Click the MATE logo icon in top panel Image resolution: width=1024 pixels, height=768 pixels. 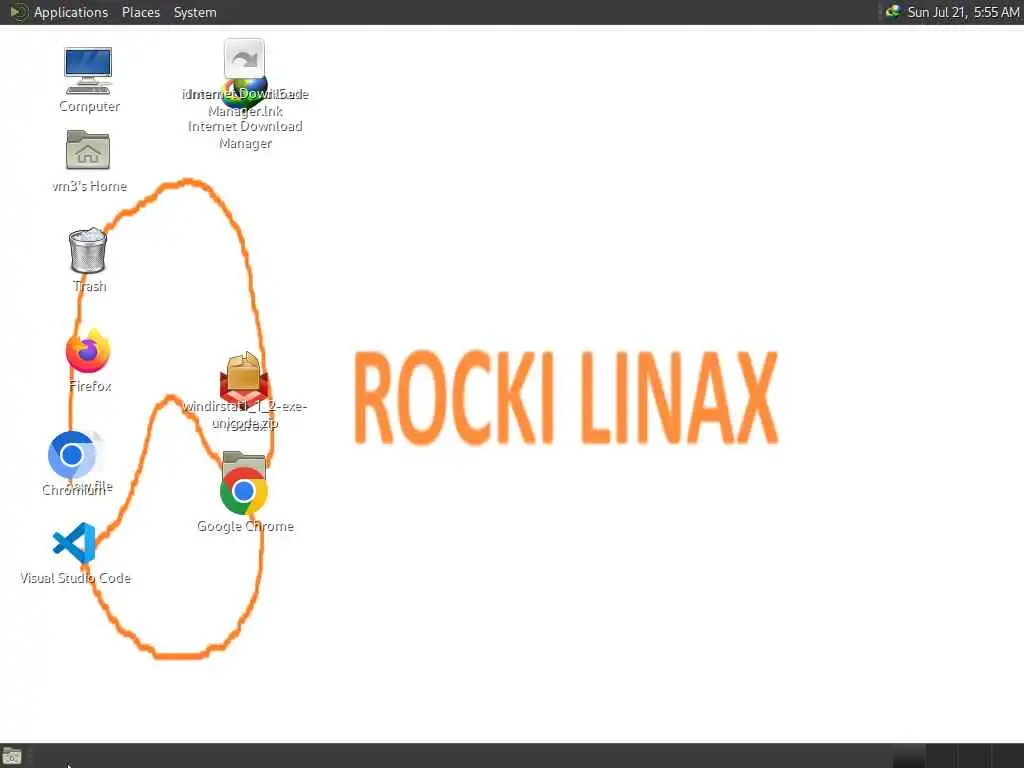pos(18,12)
